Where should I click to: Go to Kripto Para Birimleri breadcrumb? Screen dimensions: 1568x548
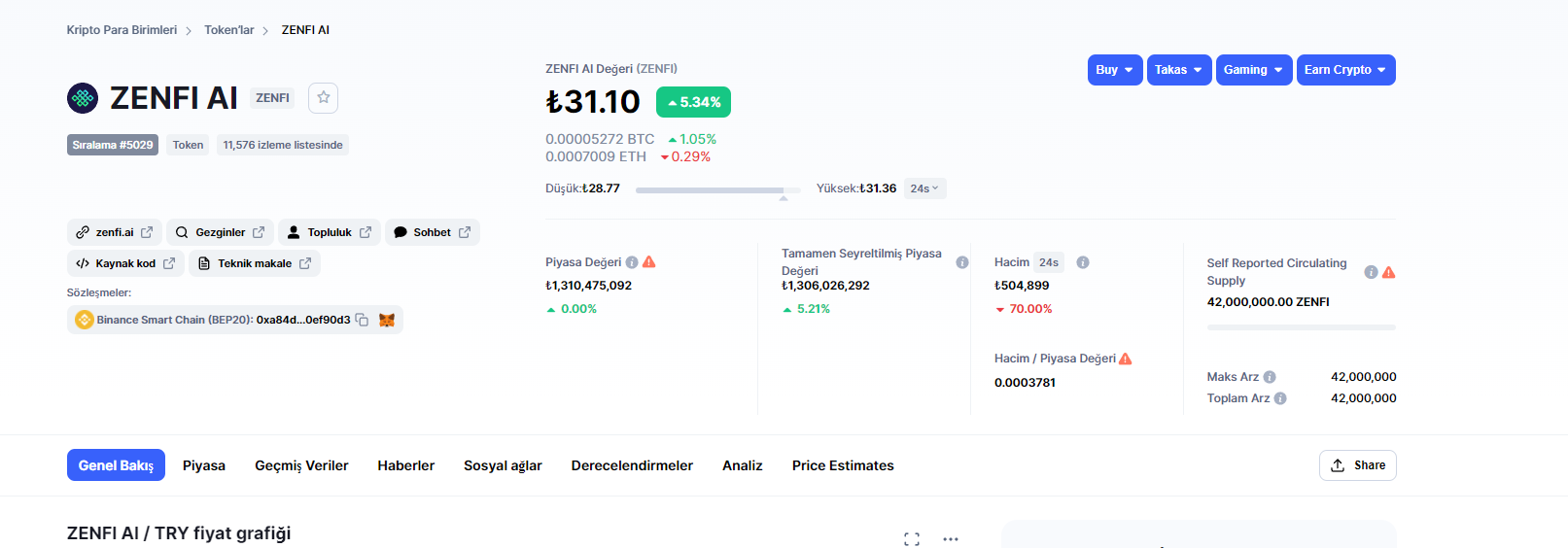pyautogui.click(x=122, y=30)
